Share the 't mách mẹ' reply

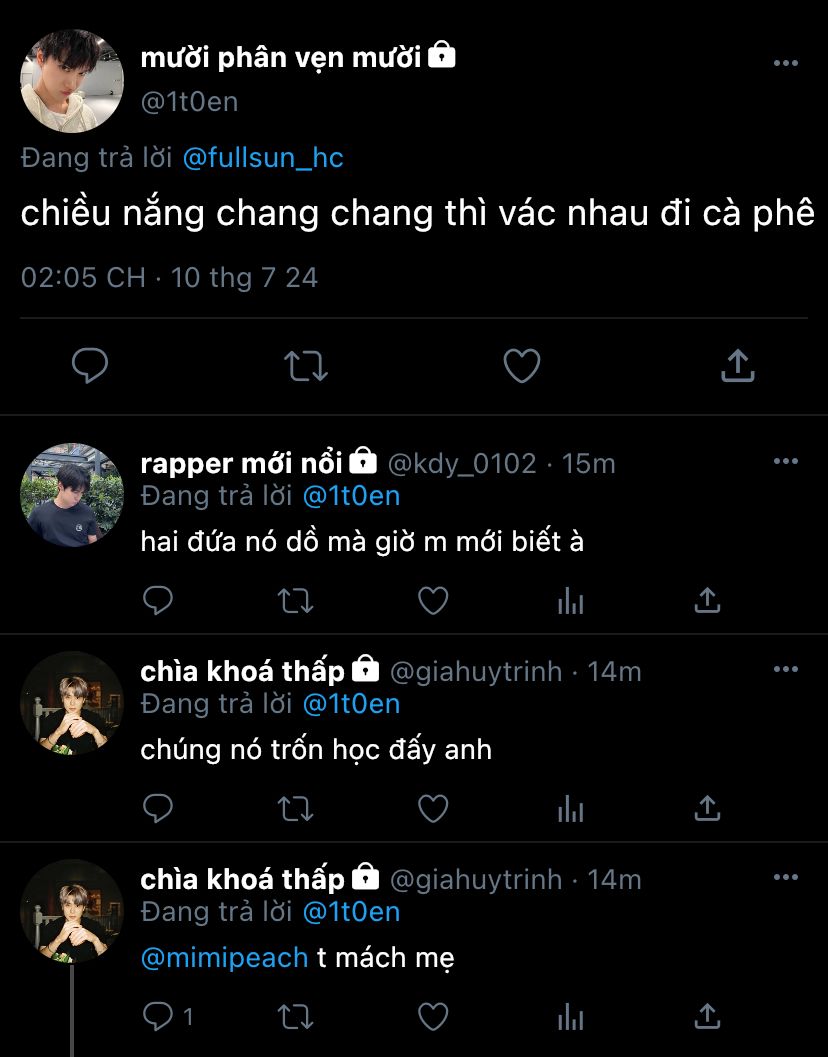tap(707, 1017)
